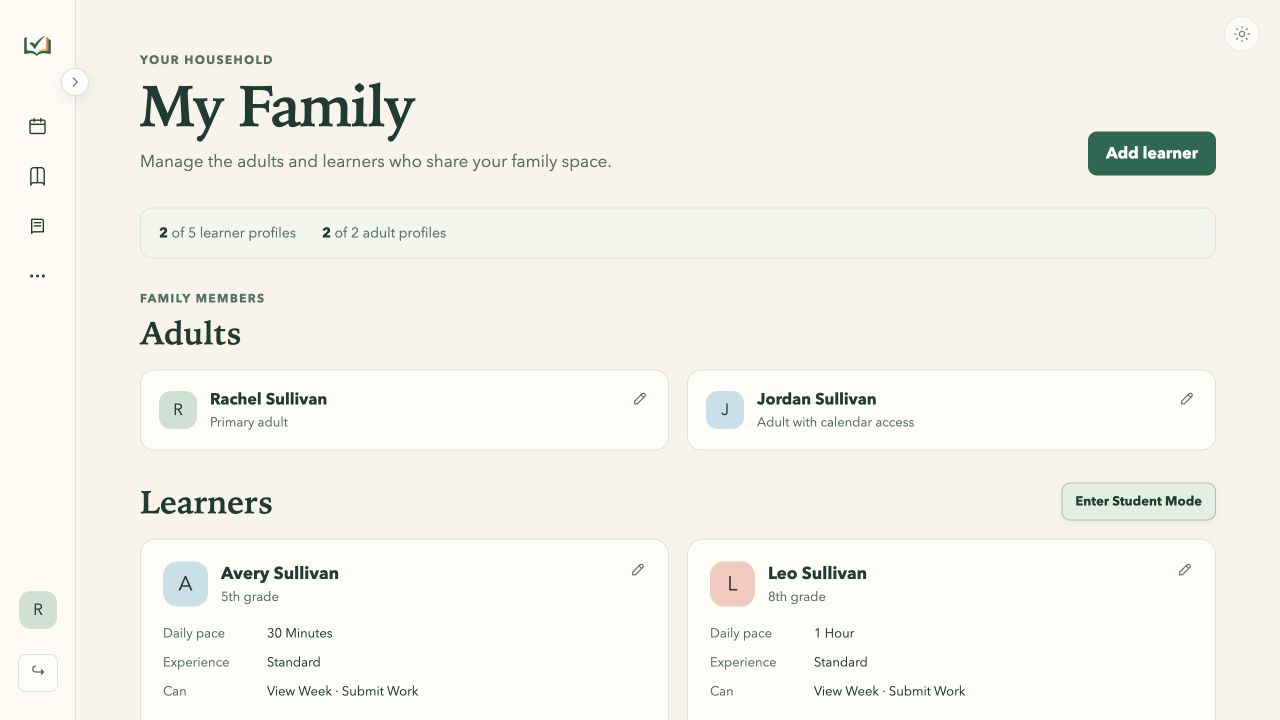Toggle the light/dark theme sun icon

tap(1242, 34)
